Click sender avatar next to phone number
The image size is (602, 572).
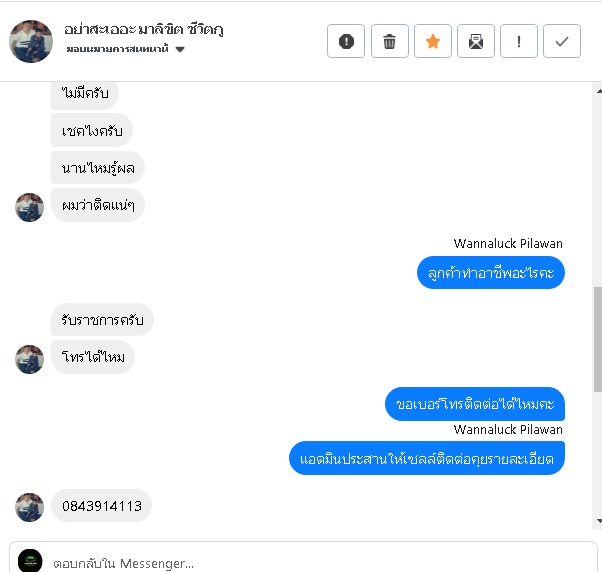(30, 507)
